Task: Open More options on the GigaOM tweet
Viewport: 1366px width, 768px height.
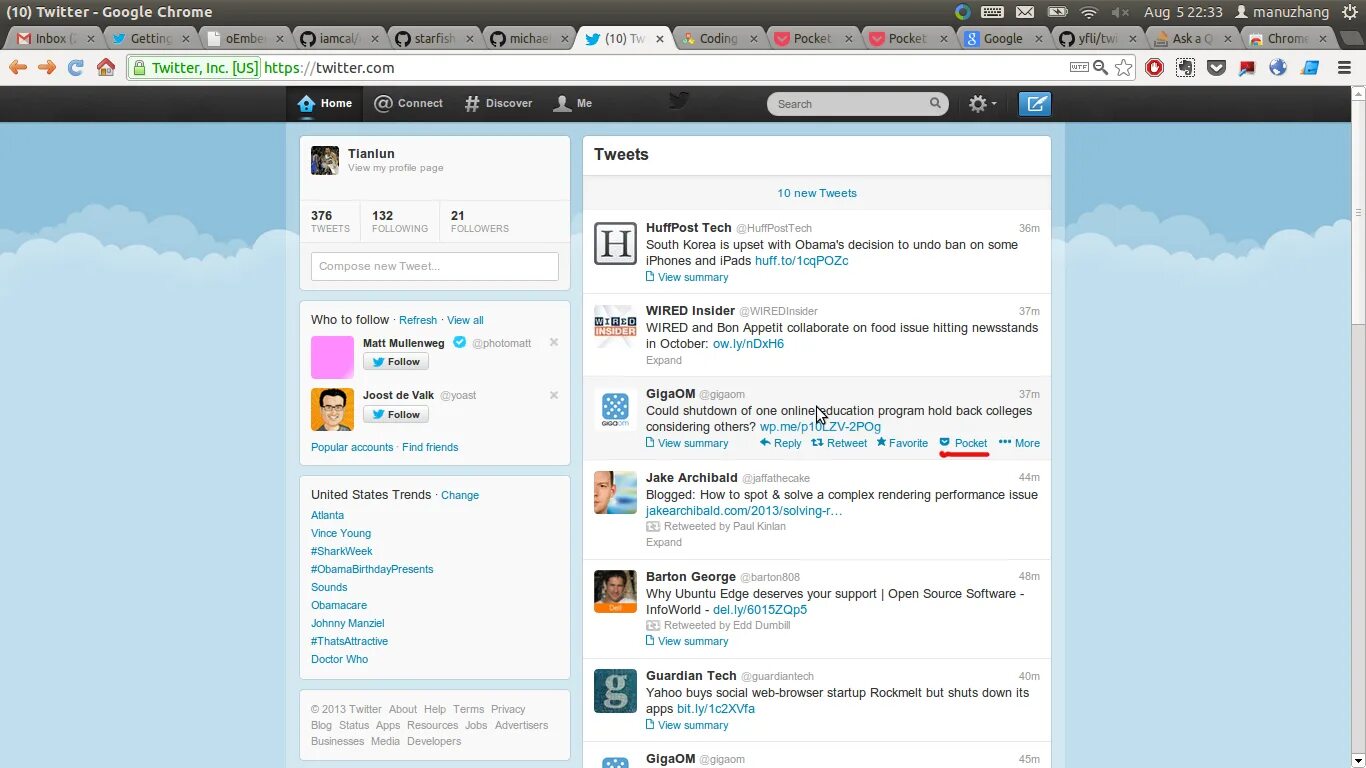Action: pyautogui.click(x=1019, y=443)
